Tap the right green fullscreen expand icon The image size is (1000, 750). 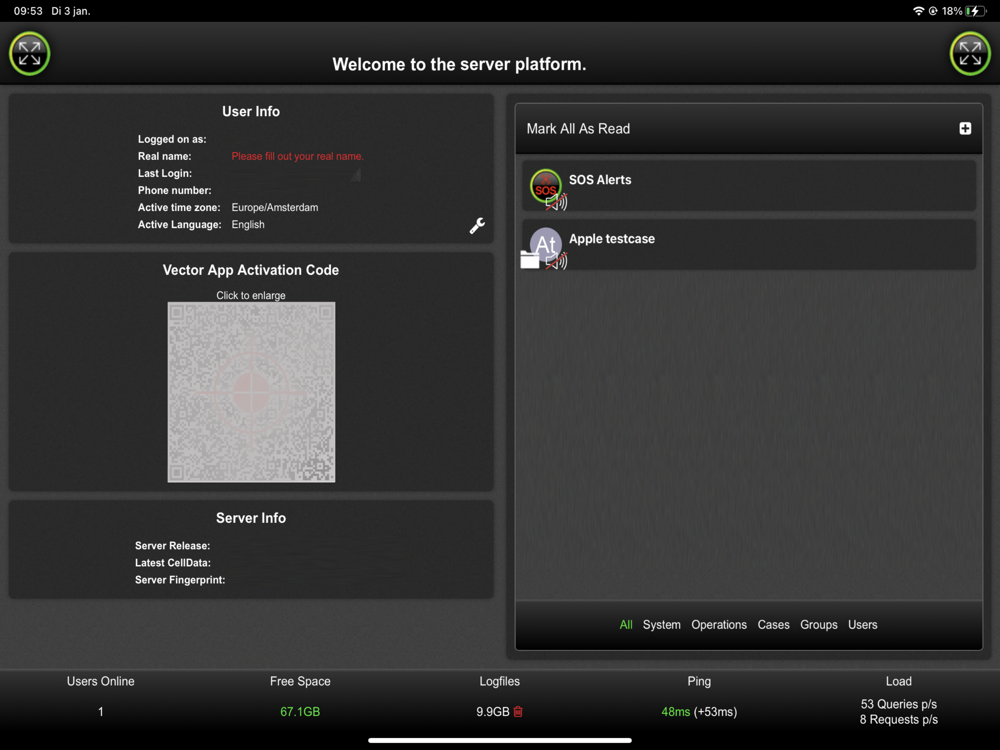pyautogui.click(x=970, y=54)
